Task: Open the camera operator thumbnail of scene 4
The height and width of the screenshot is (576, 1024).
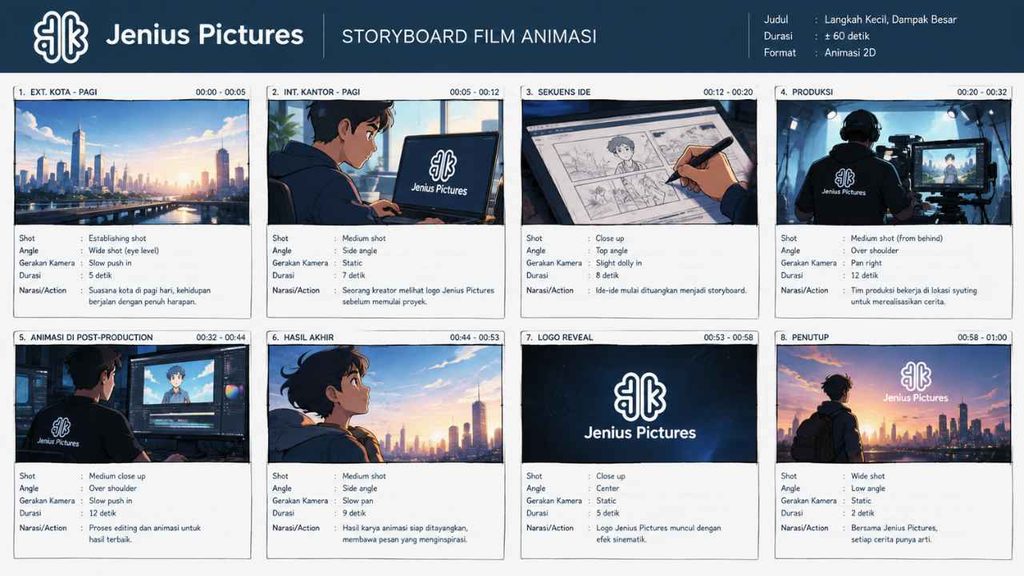Action: tap(893, 162)
